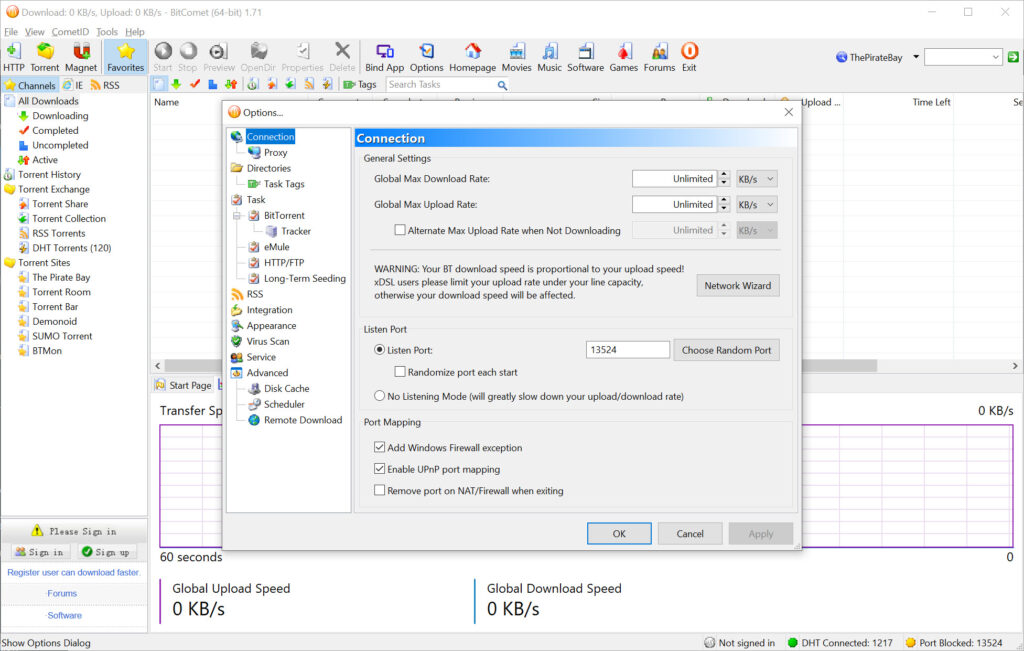Click the Listen Port number field

click(627, 350)
